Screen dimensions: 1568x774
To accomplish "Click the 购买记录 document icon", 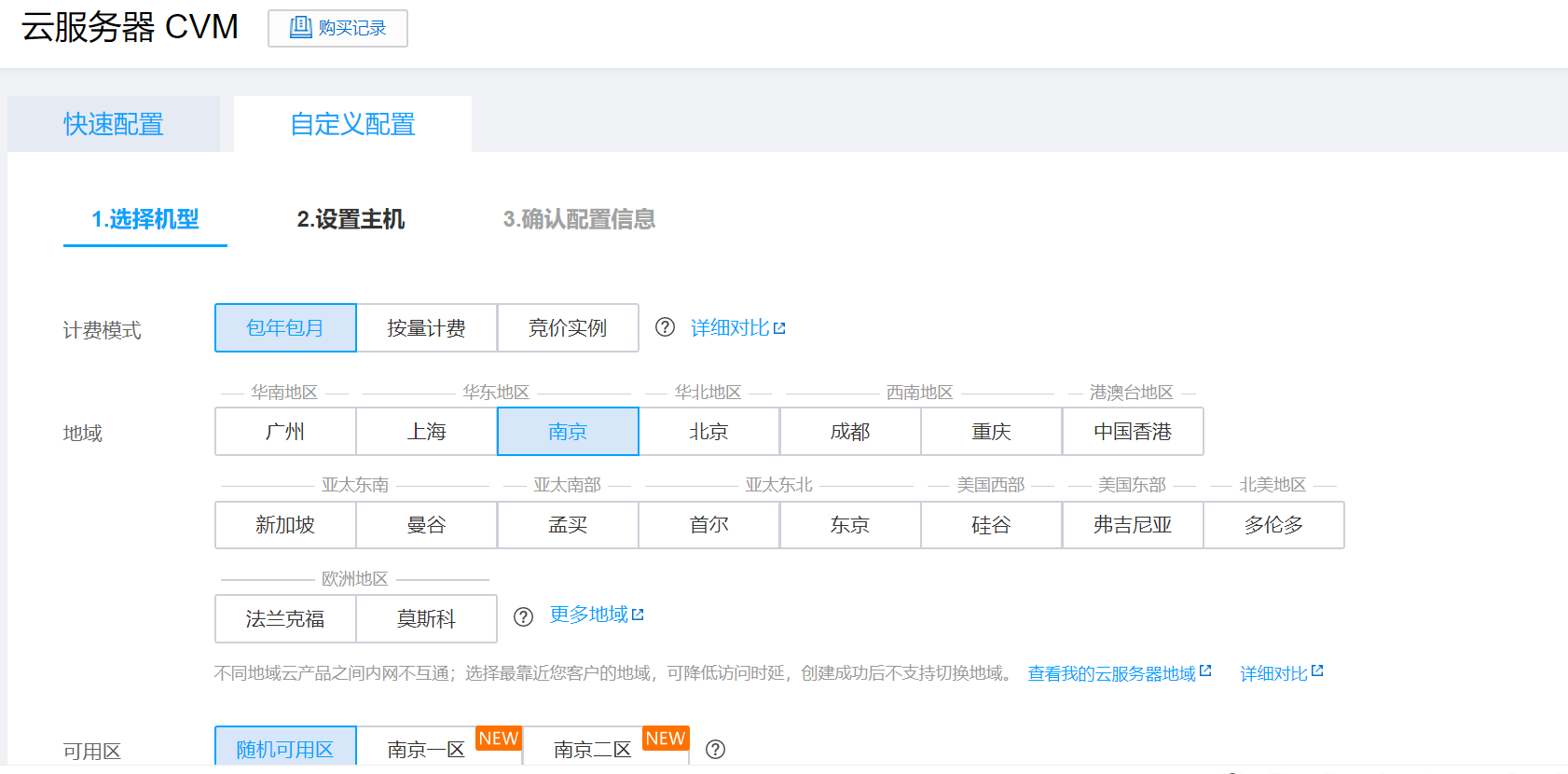I will pos(300,27).
